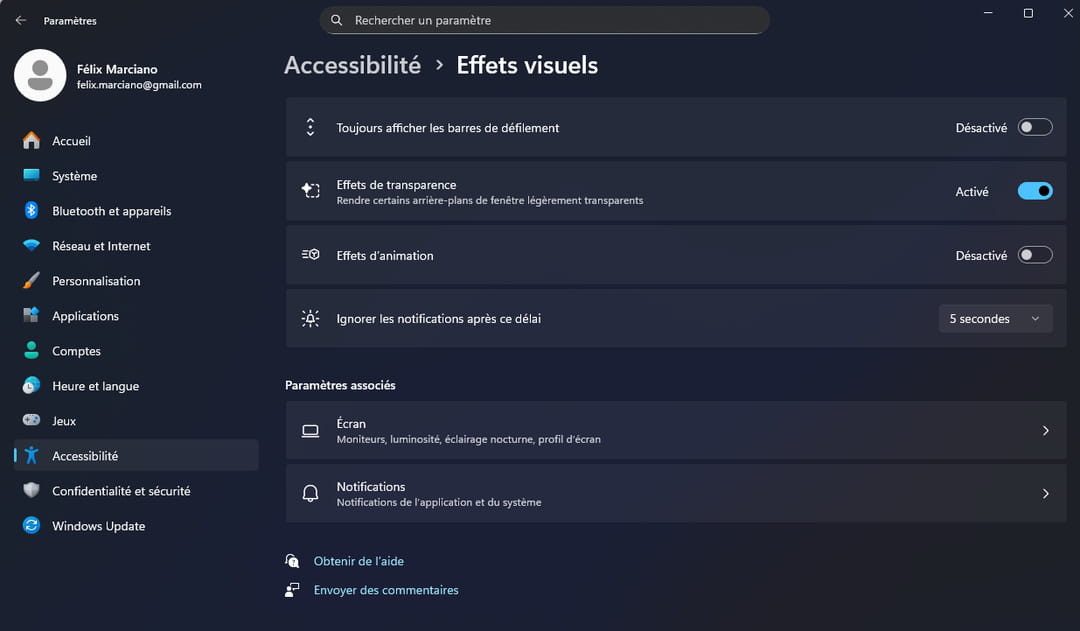Click the Réseau et Internet Wi-Fi icon

point(31,246)
